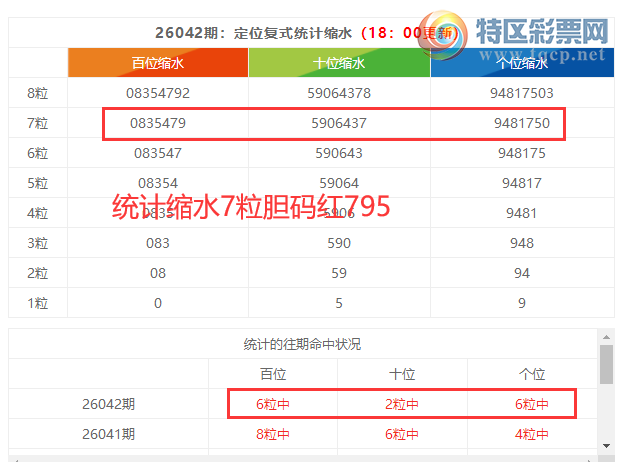Select the cell value 08

click(158, 273)
